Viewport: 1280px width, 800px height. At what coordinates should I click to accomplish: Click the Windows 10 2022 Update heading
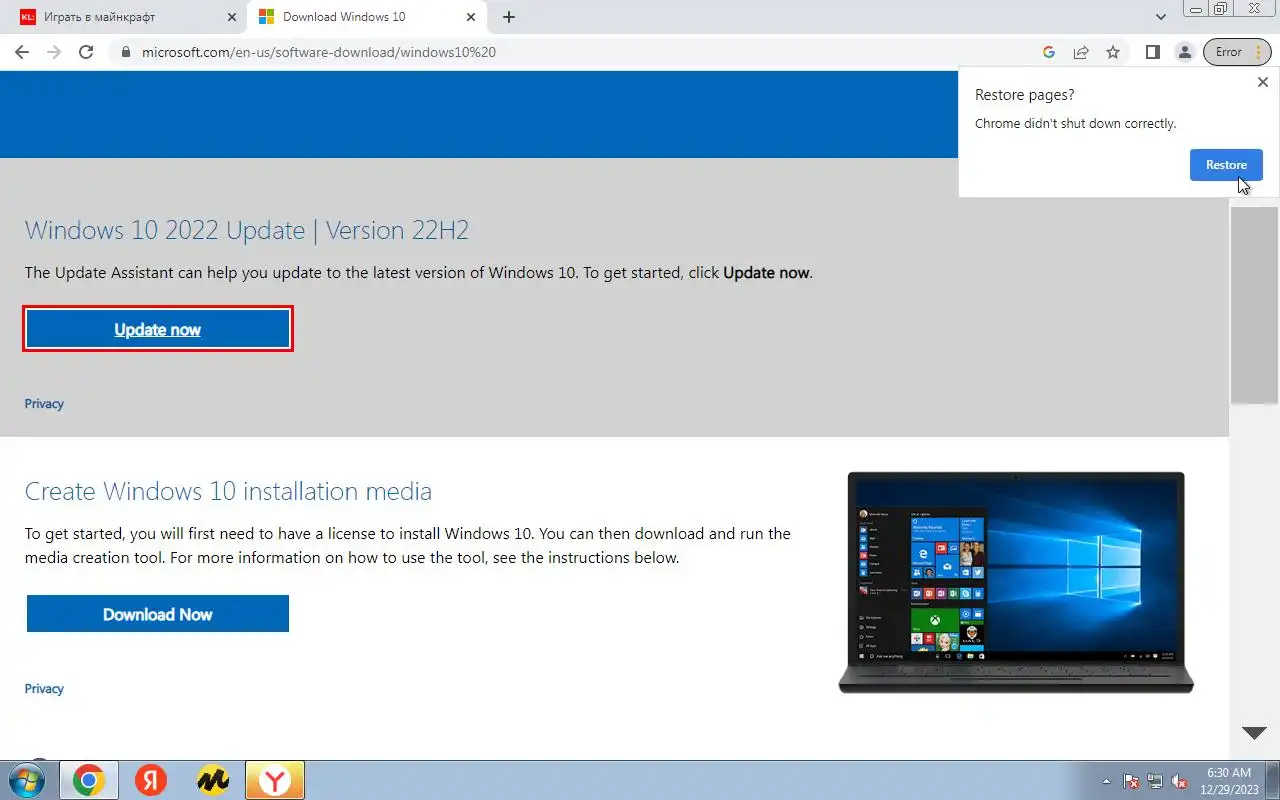(x=247, y=230)
